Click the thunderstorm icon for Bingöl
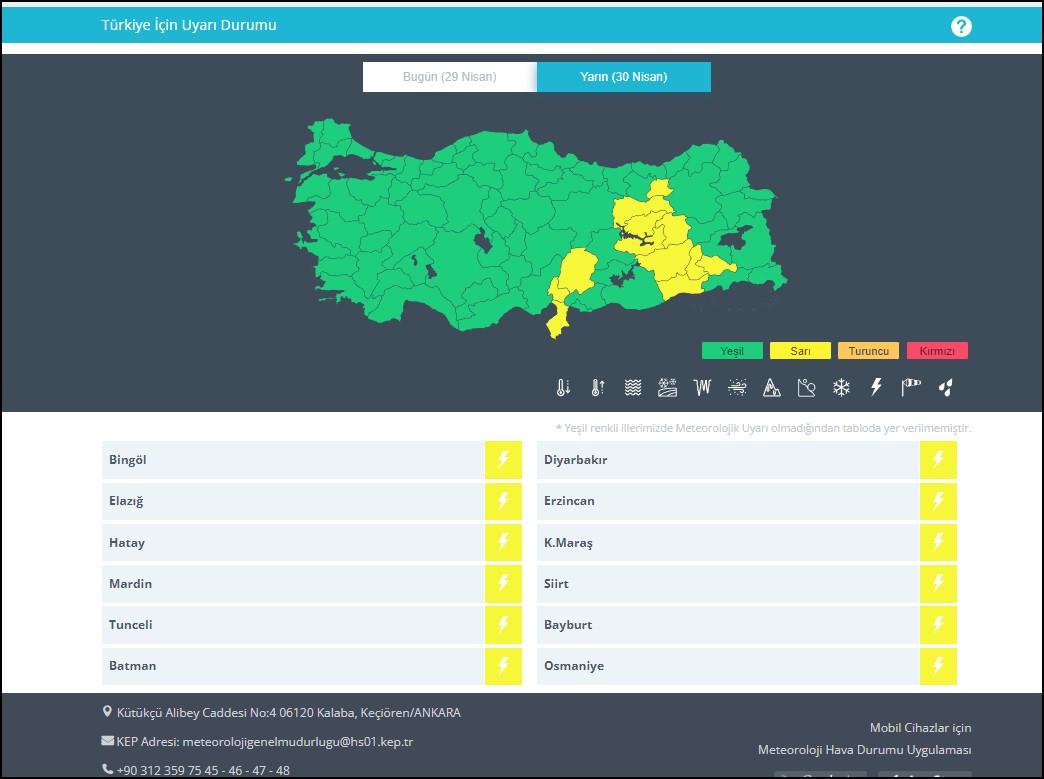1044x779 pixels. point(503,460)
